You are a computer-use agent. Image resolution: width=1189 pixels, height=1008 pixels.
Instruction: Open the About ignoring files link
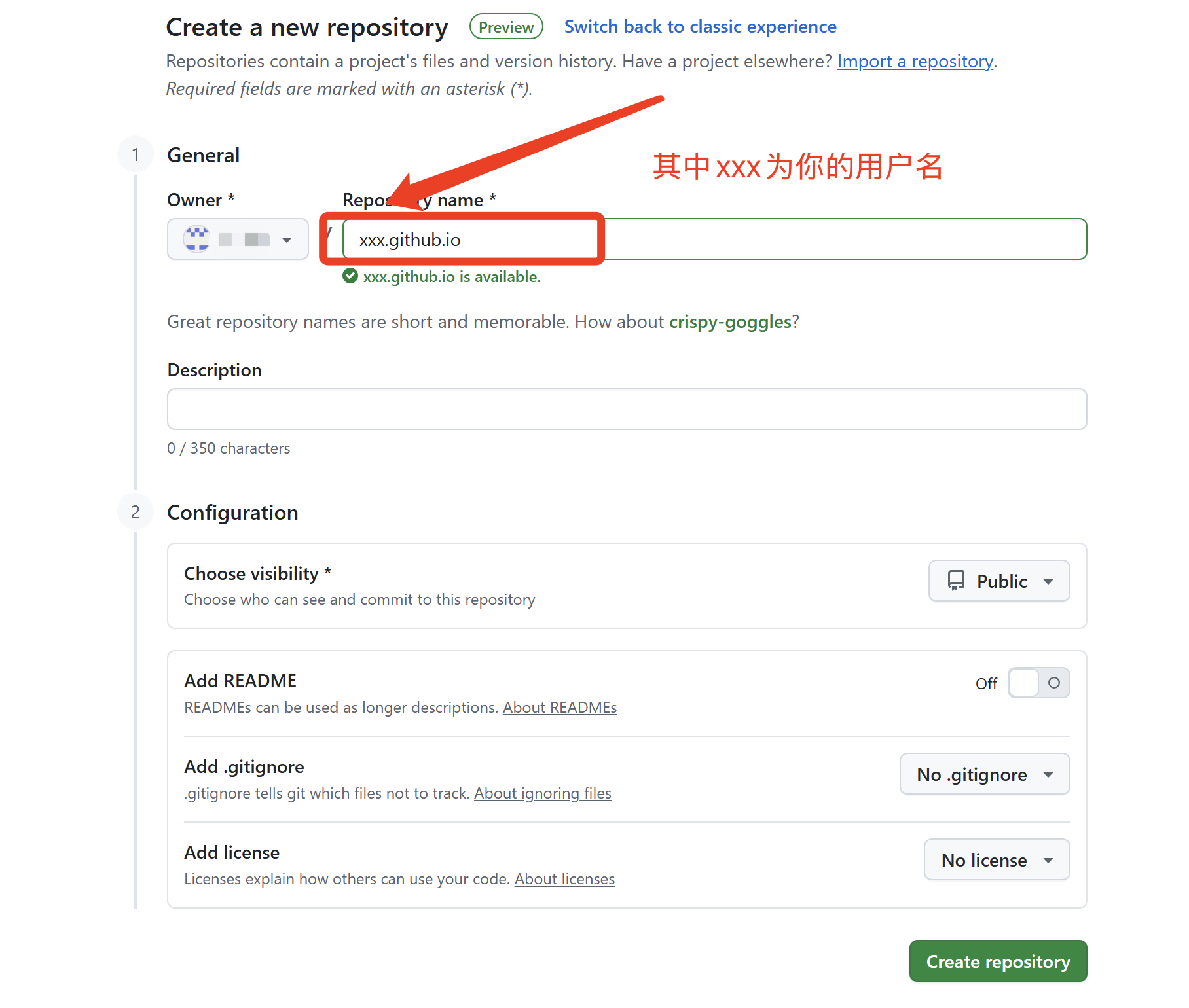point(543,793)
